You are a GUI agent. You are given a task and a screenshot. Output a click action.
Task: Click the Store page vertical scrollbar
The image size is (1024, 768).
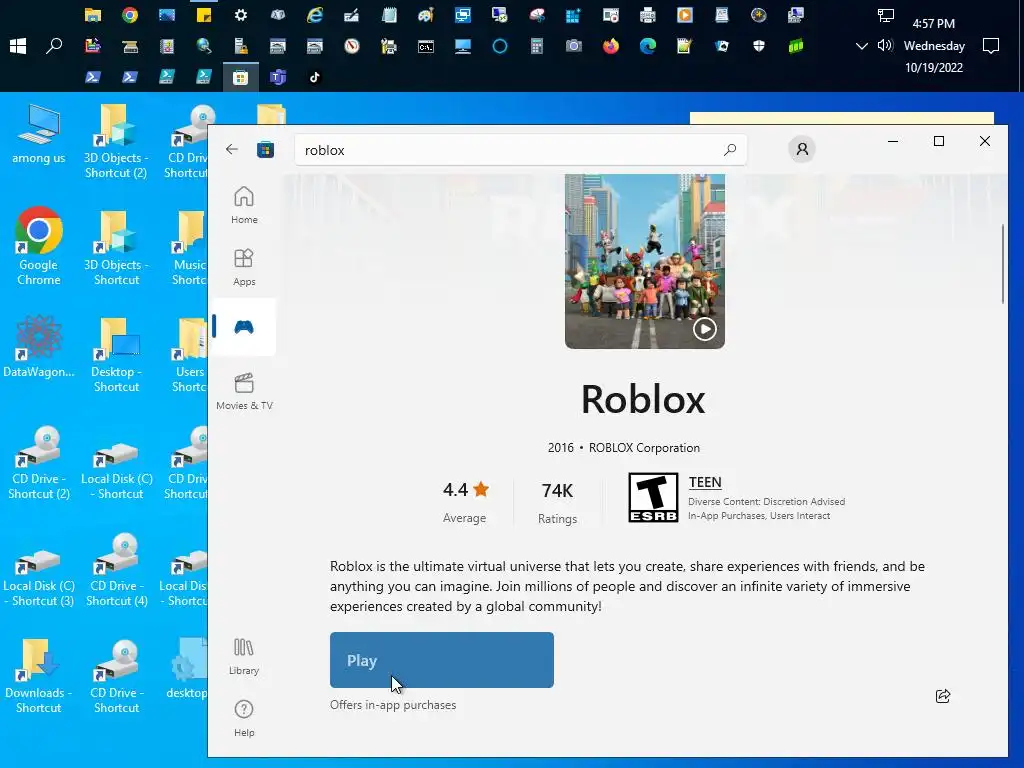pos(1002,264)
